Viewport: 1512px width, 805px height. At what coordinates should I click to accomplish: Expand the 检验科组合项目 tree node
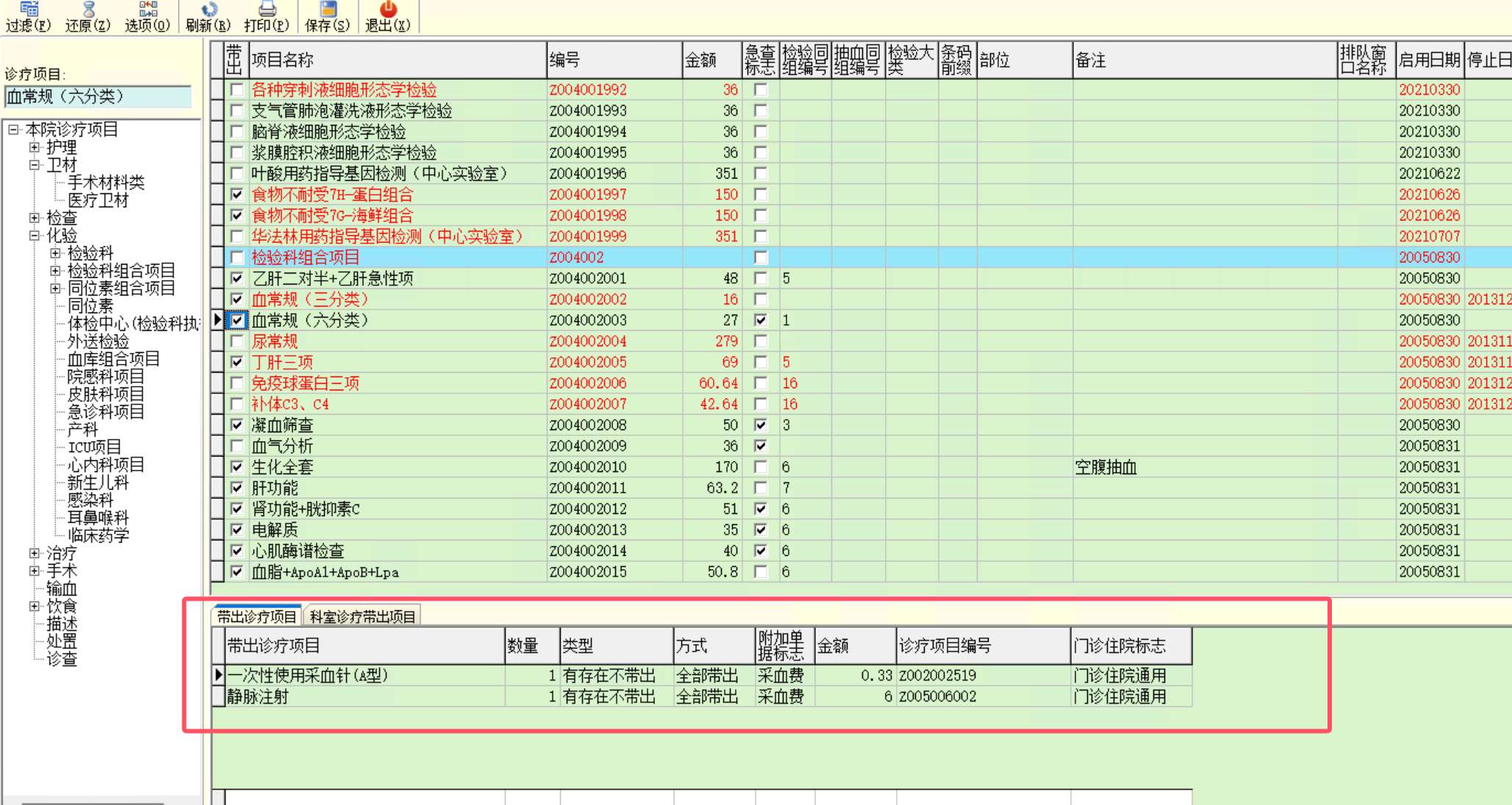click(55, 271)
